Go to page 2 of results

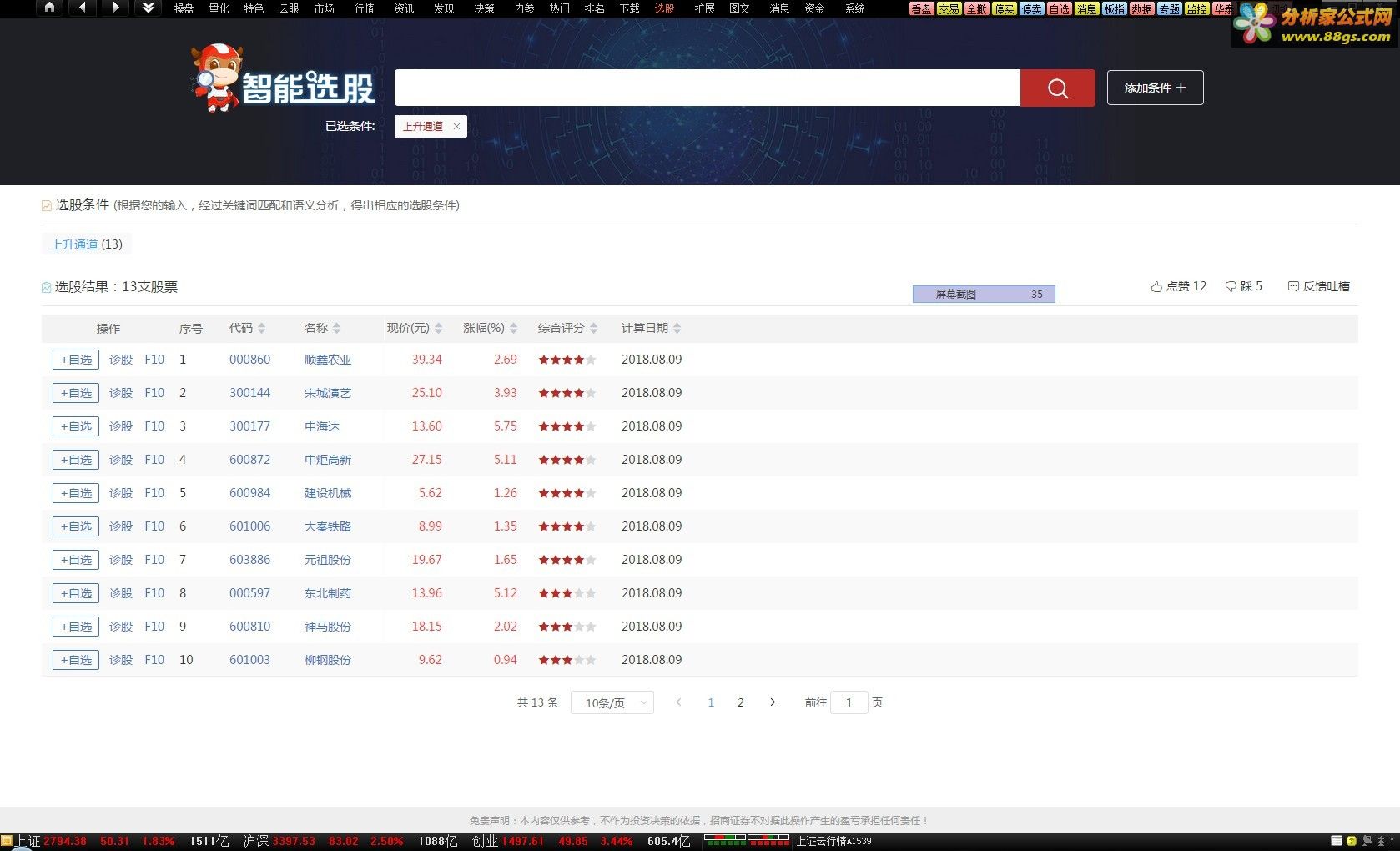740,702
